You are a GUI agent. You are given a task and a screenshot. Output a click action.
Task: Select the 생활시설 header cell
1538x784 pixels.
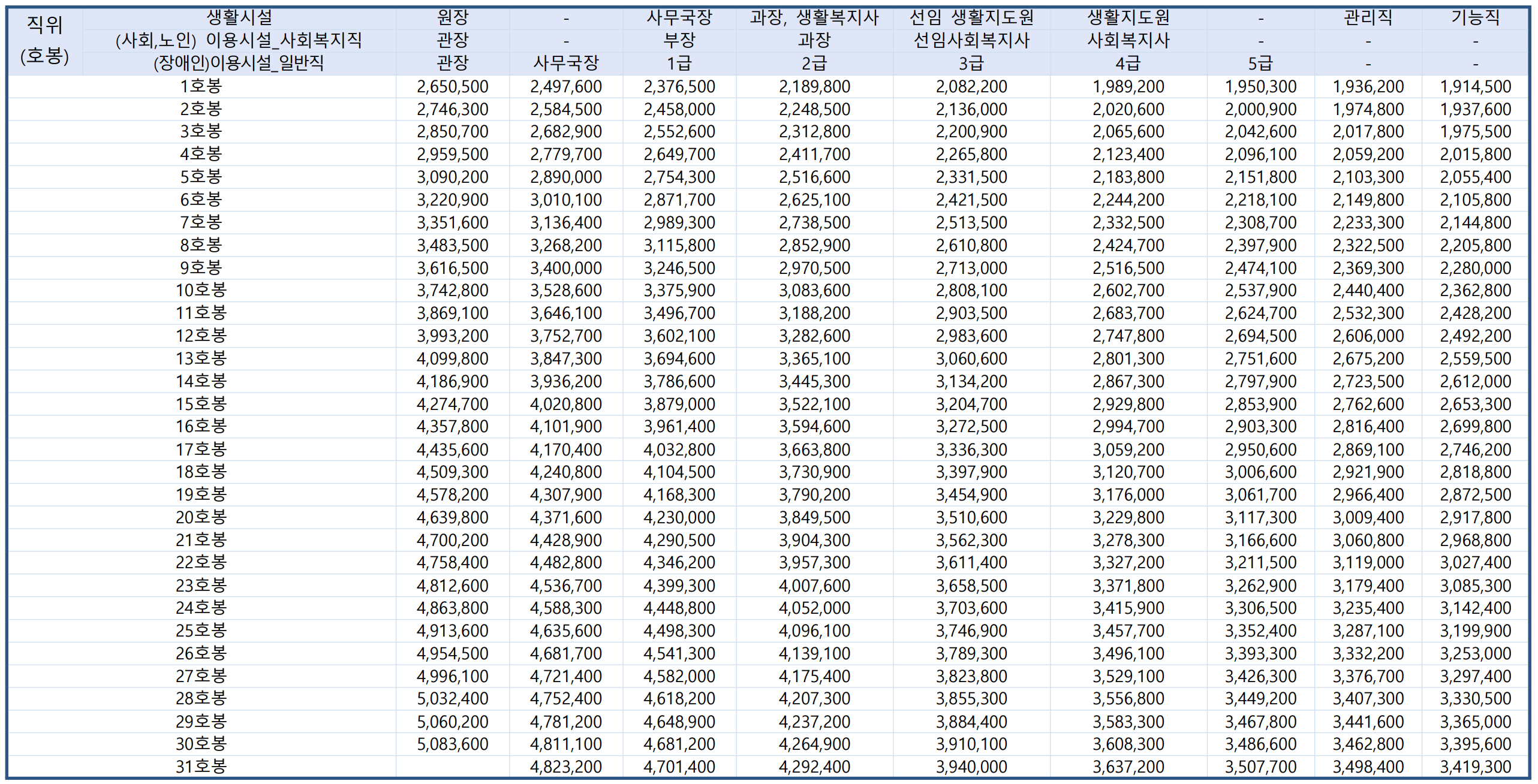[x=239, y=17]
